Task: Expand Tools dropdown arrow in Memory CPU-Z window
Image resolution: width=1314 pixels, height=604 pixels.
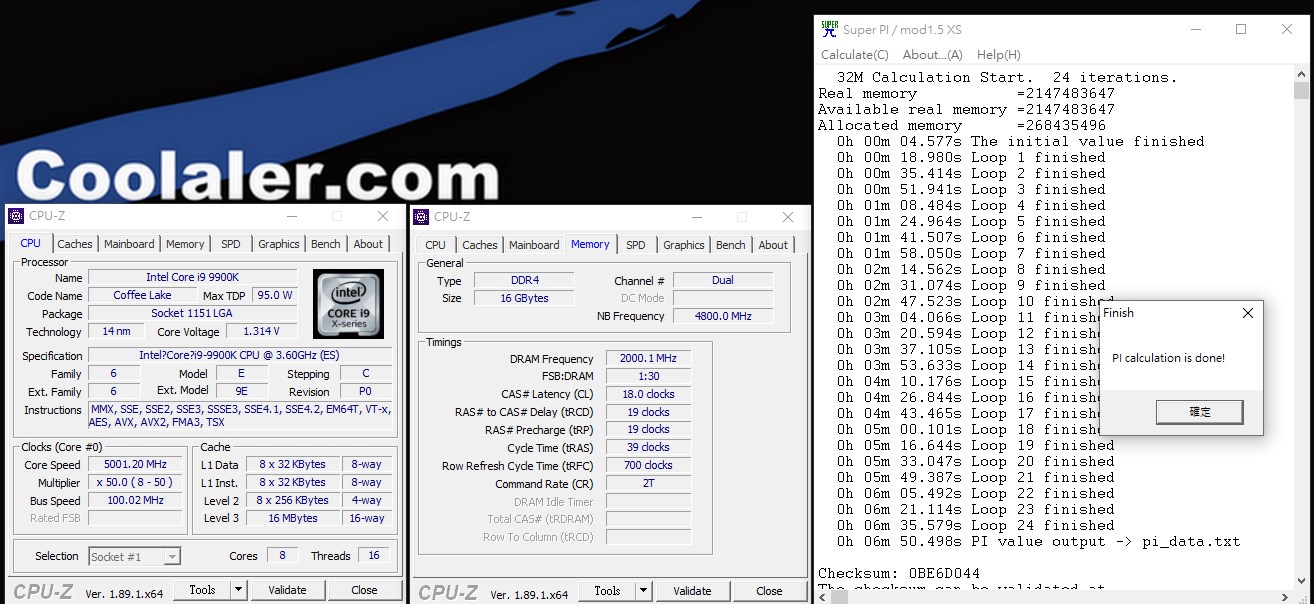Action: click(x=644, y=591)
